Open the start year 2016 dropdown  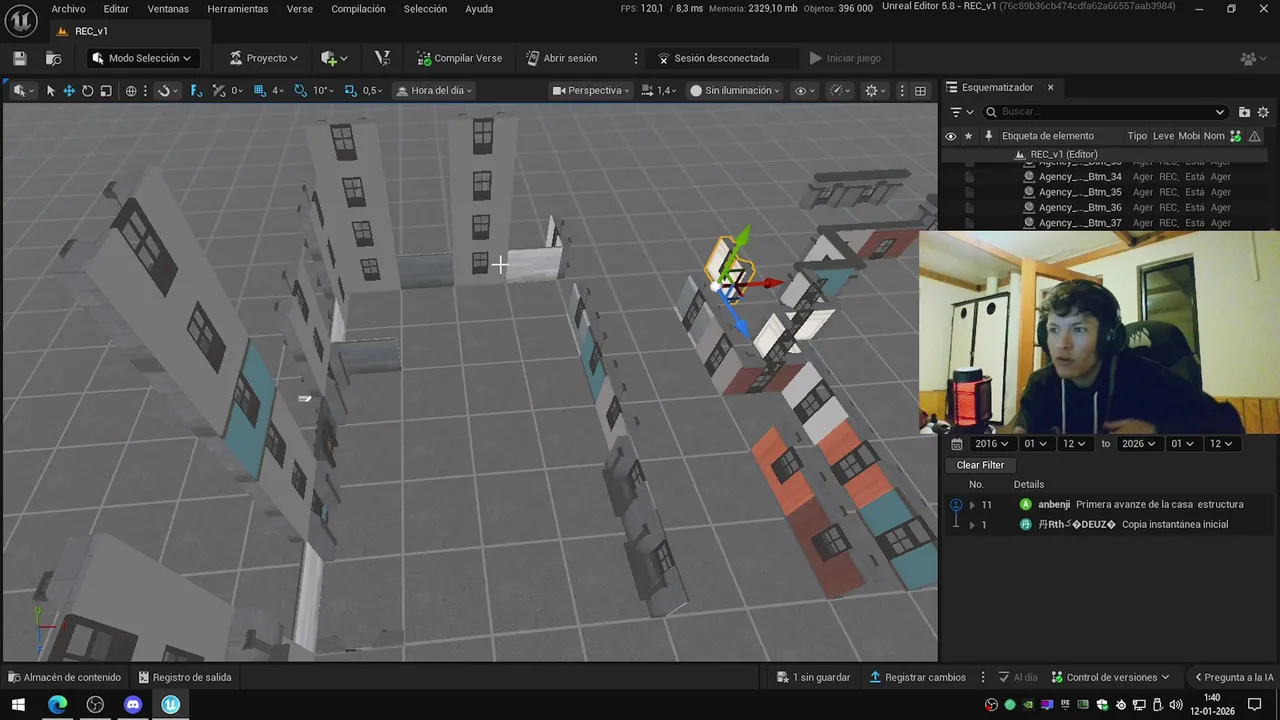click(x=992, y=444)
